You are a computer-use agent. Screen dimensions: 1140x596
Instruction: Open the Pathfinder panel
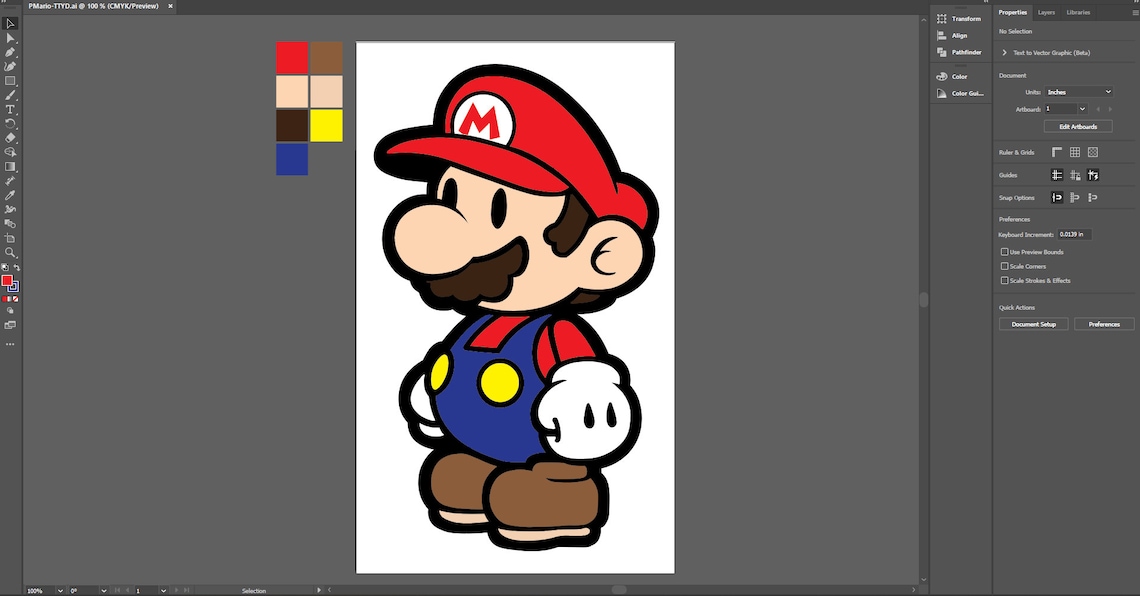pyautogui.click(x=957, y=52)
